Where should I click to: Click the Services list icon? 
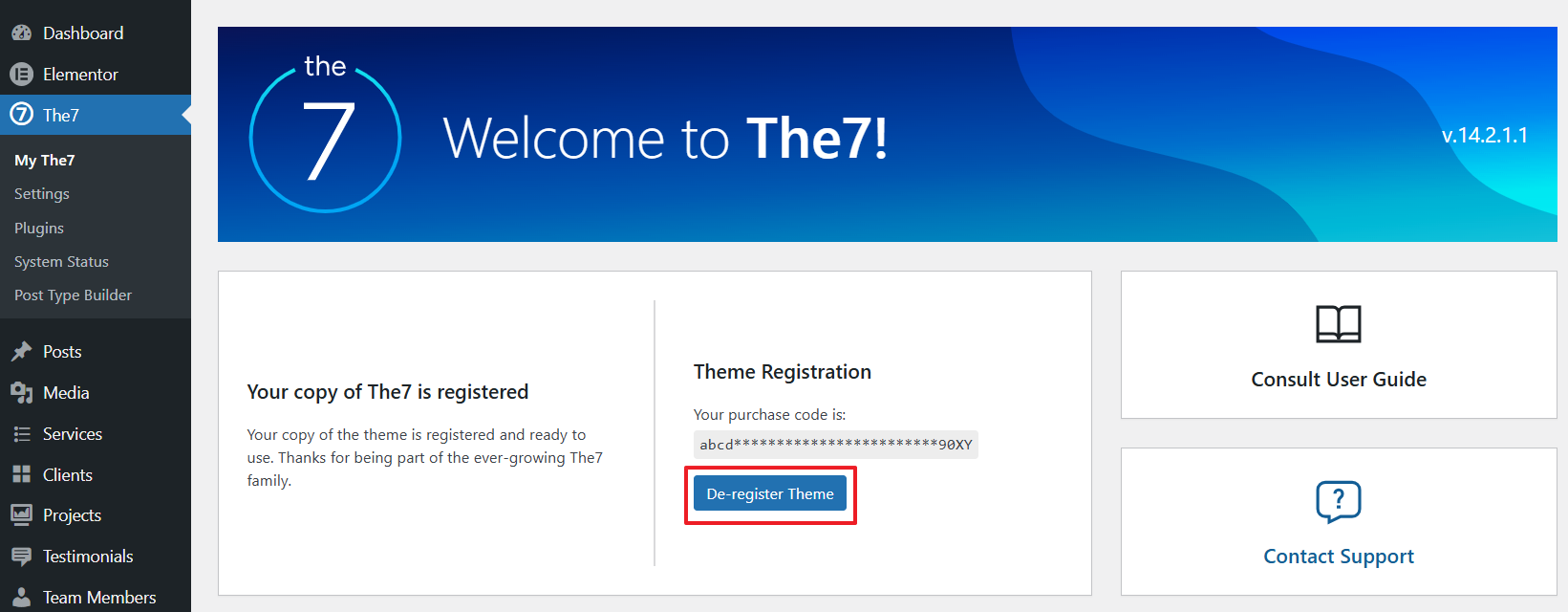21,434
